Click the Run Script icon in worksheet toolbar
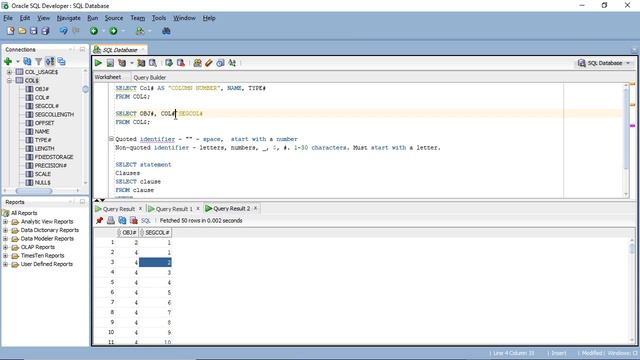This screenshot has width=640, height=360. [110, 63]
